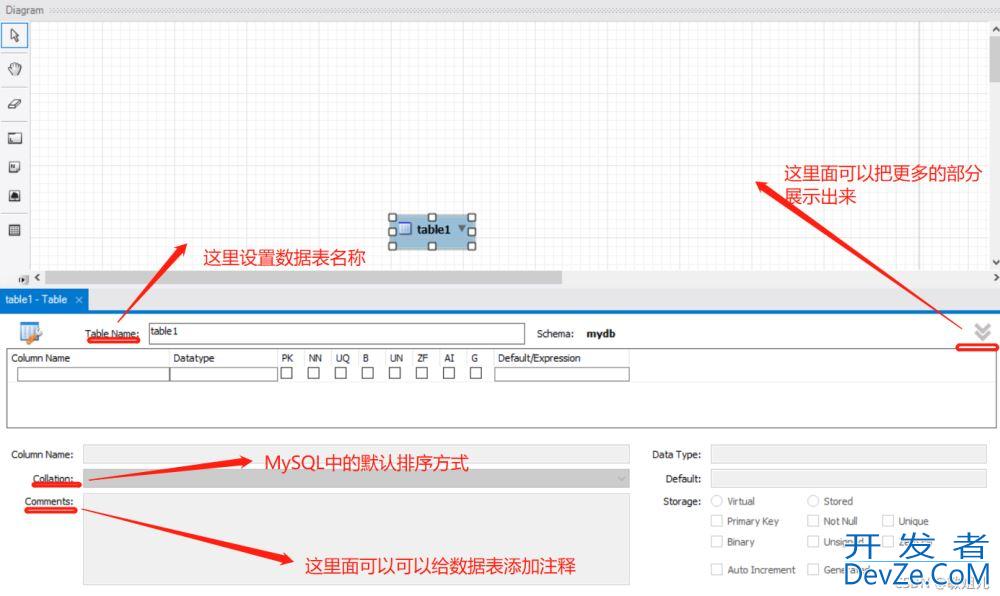Image resolution: width=1000 pixels, height=596 pixels.
Task: Click the Diagram panel title
Action: [24, 10]
